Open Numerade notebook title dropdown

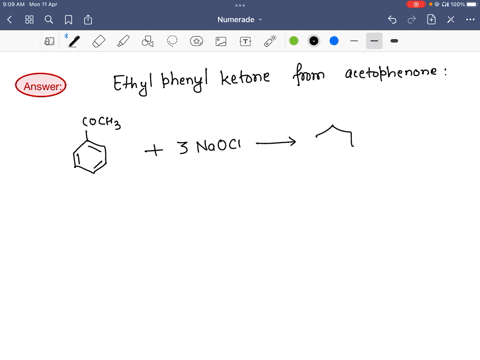(240, 20)
